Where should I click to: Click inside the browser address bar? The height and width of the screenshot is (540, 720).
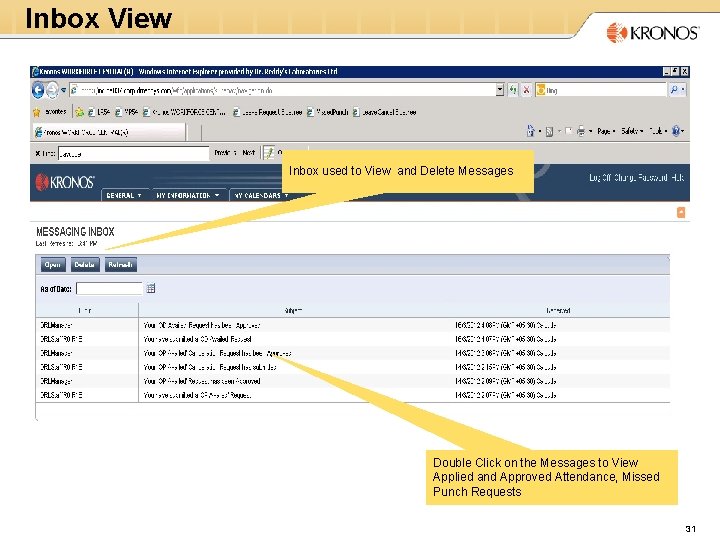[x=282, y=90]
